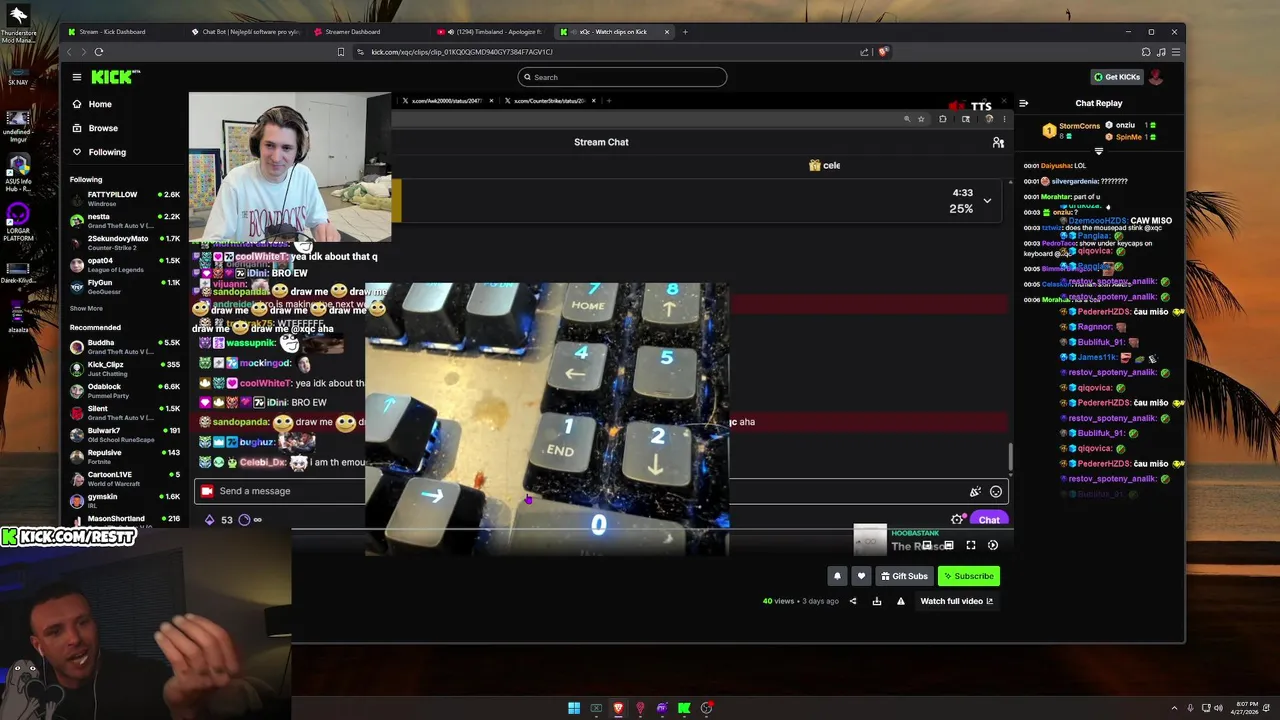Open the user profile avatar menu
This screenshot has width=1280, height=720.
[x=1156, y=77]
